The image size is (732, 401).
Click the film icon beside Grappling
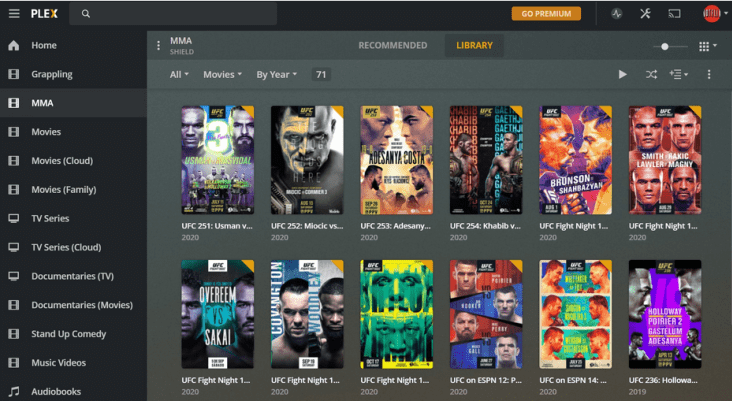coord(14,74)
